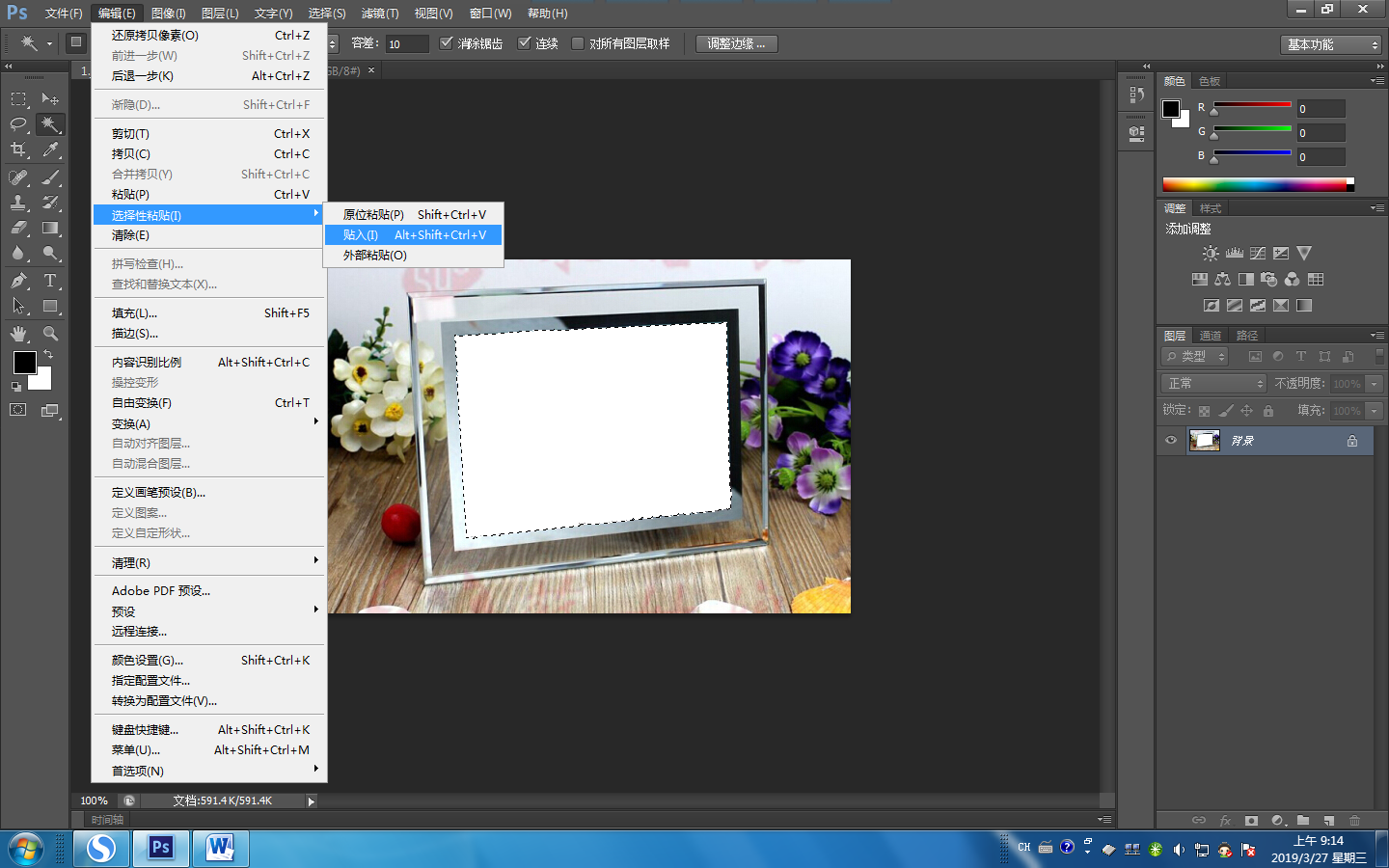
Task: Select the Lasso tool
Action: 18,123
